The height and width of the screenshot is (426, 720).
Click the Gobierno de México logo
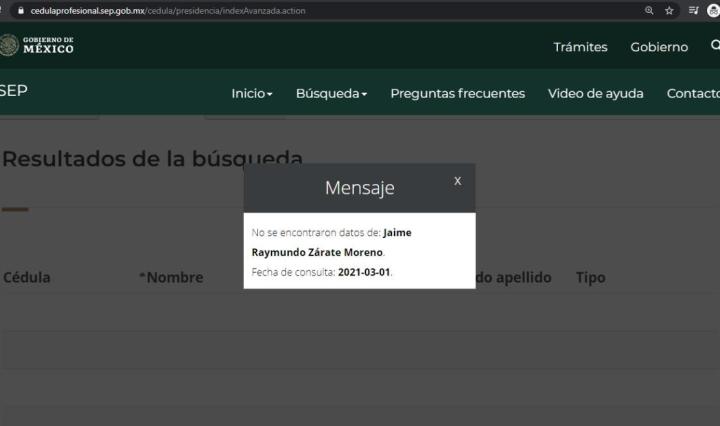(37, 46)
